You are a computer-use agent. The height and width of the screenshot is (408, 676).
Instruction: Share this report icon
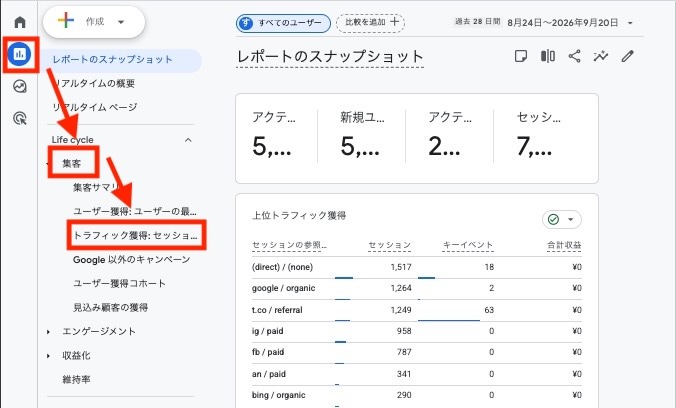pos(574,56)
